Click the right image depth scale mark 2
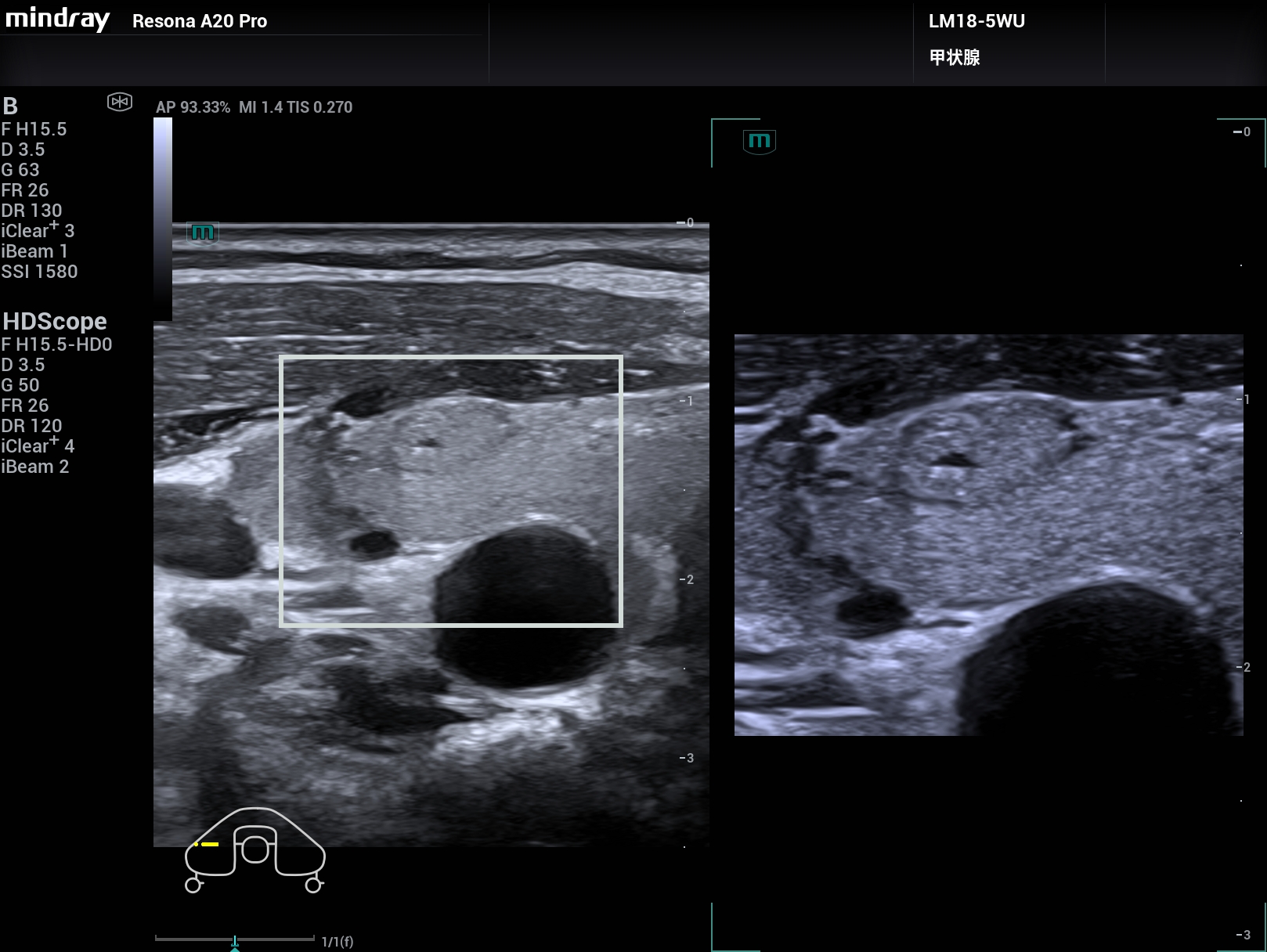 1244,667
